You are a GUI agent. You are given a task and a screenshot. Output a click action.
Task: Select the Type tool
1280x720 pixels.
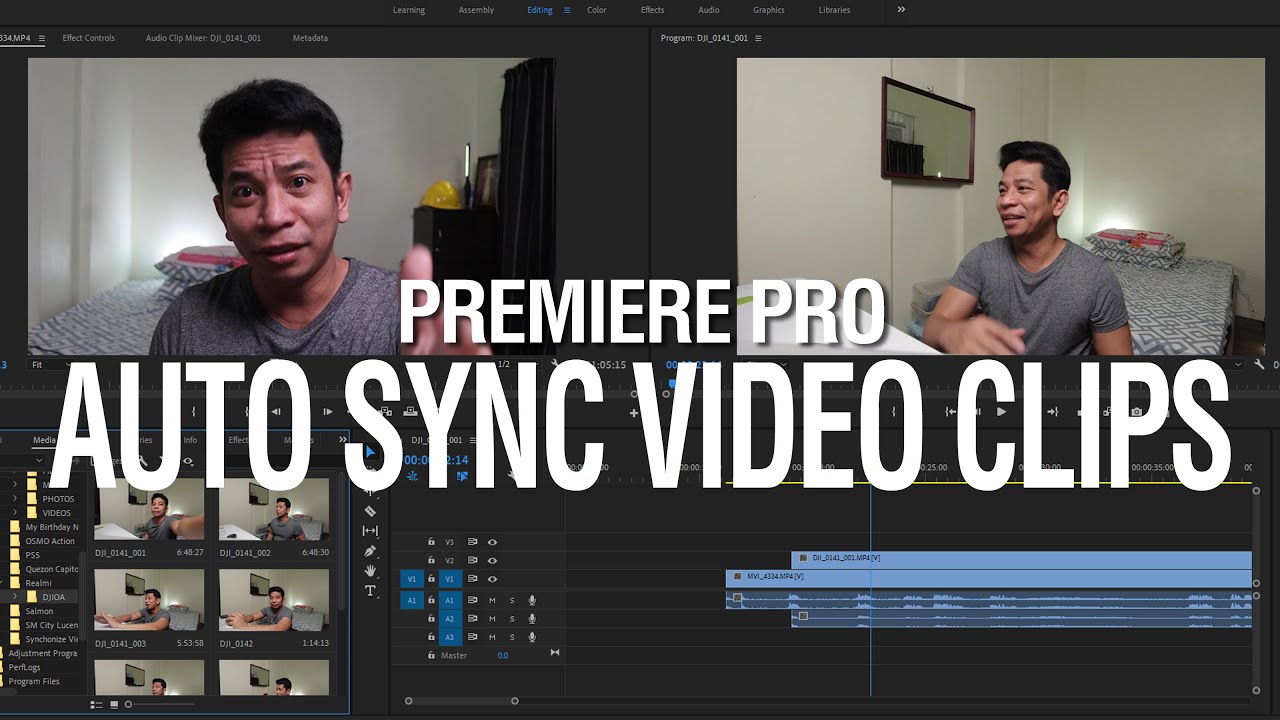tap(370, 591)
